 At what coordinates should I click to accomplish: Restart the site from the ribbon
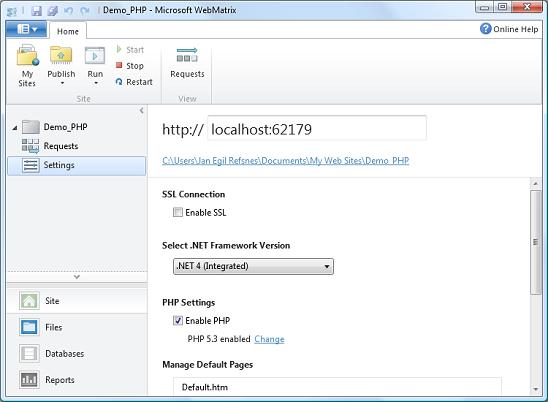pyautogui.click(x=134, y=82)
